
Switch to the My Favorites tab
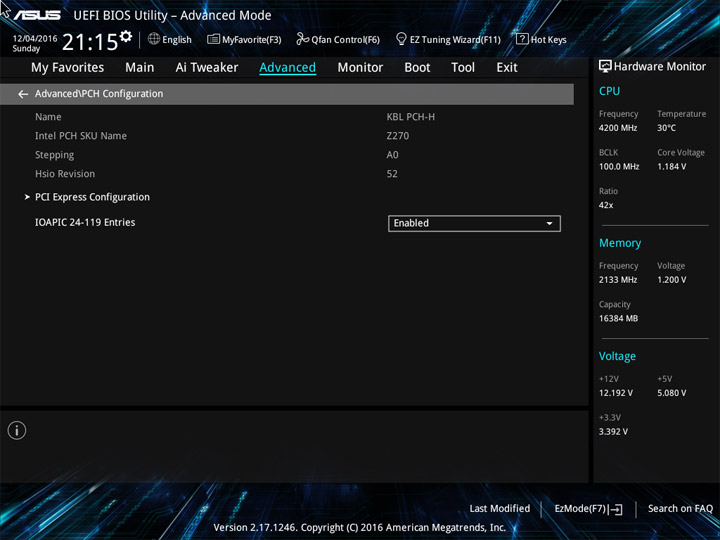68,68
